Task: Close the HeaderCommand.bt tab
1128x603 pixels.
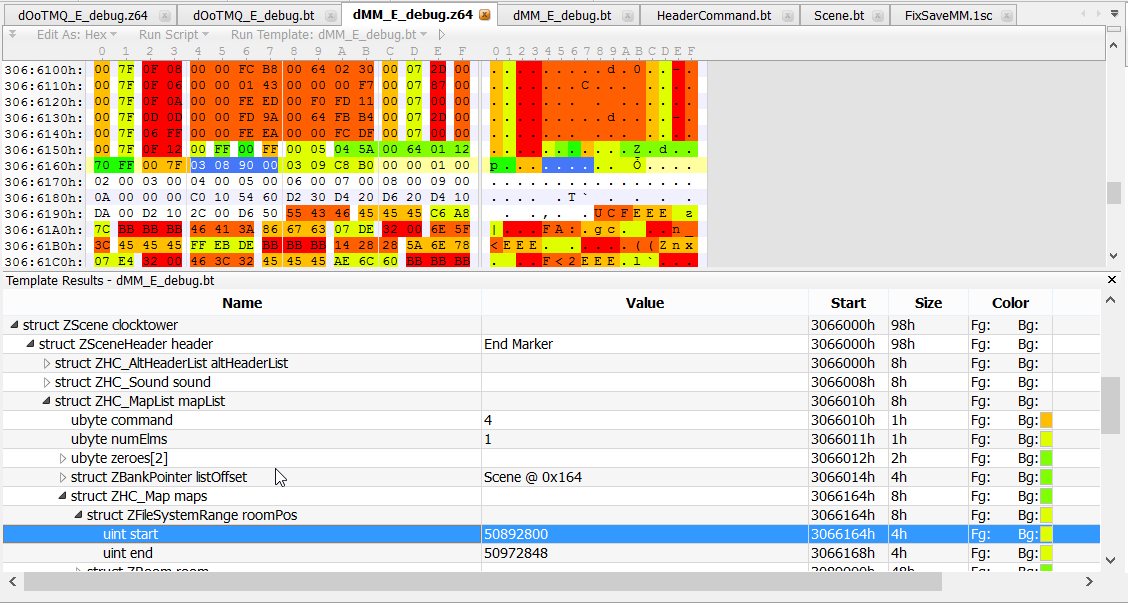Action: pos(788,15)
